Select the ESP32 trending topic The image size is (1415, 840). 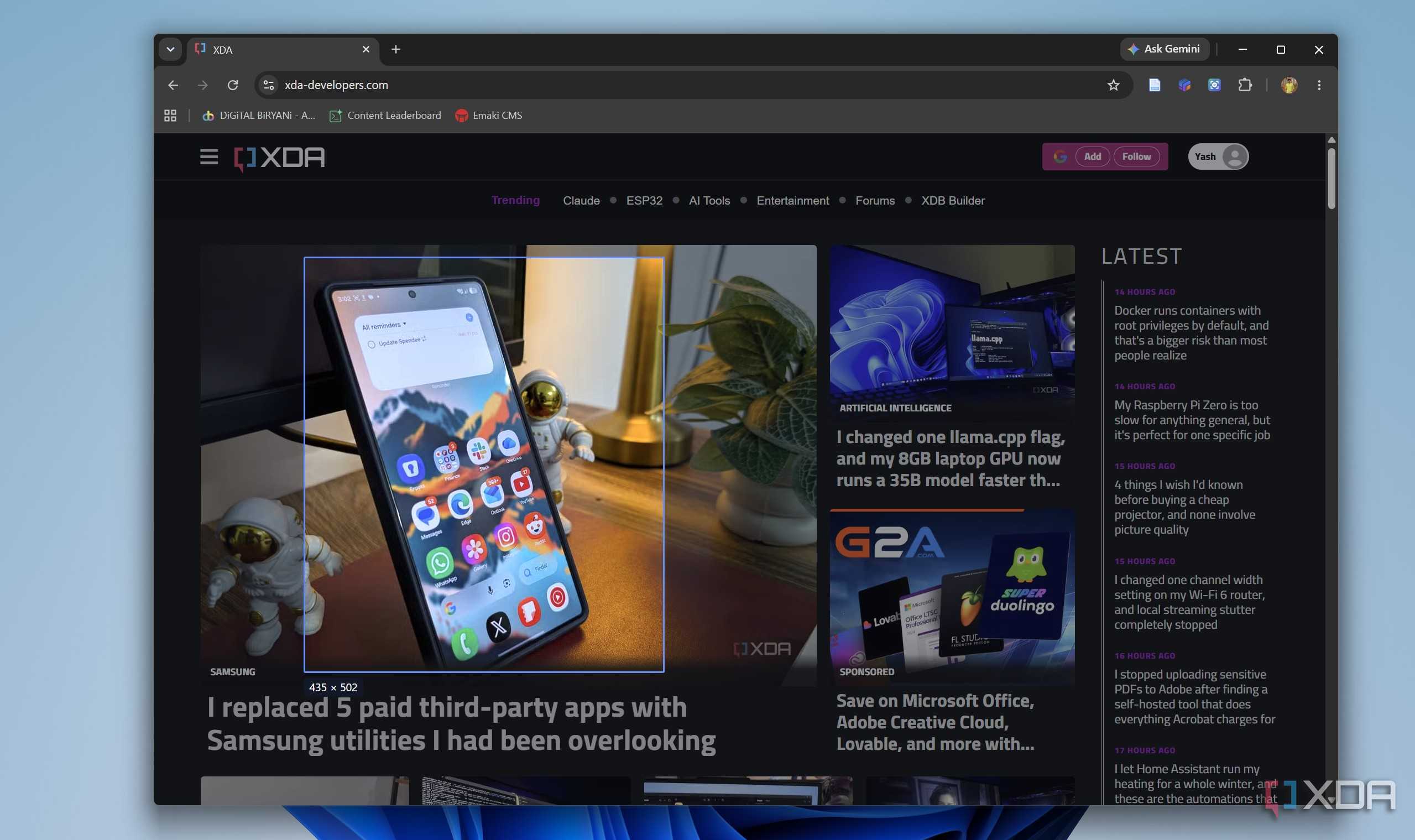tap(644, 200)
